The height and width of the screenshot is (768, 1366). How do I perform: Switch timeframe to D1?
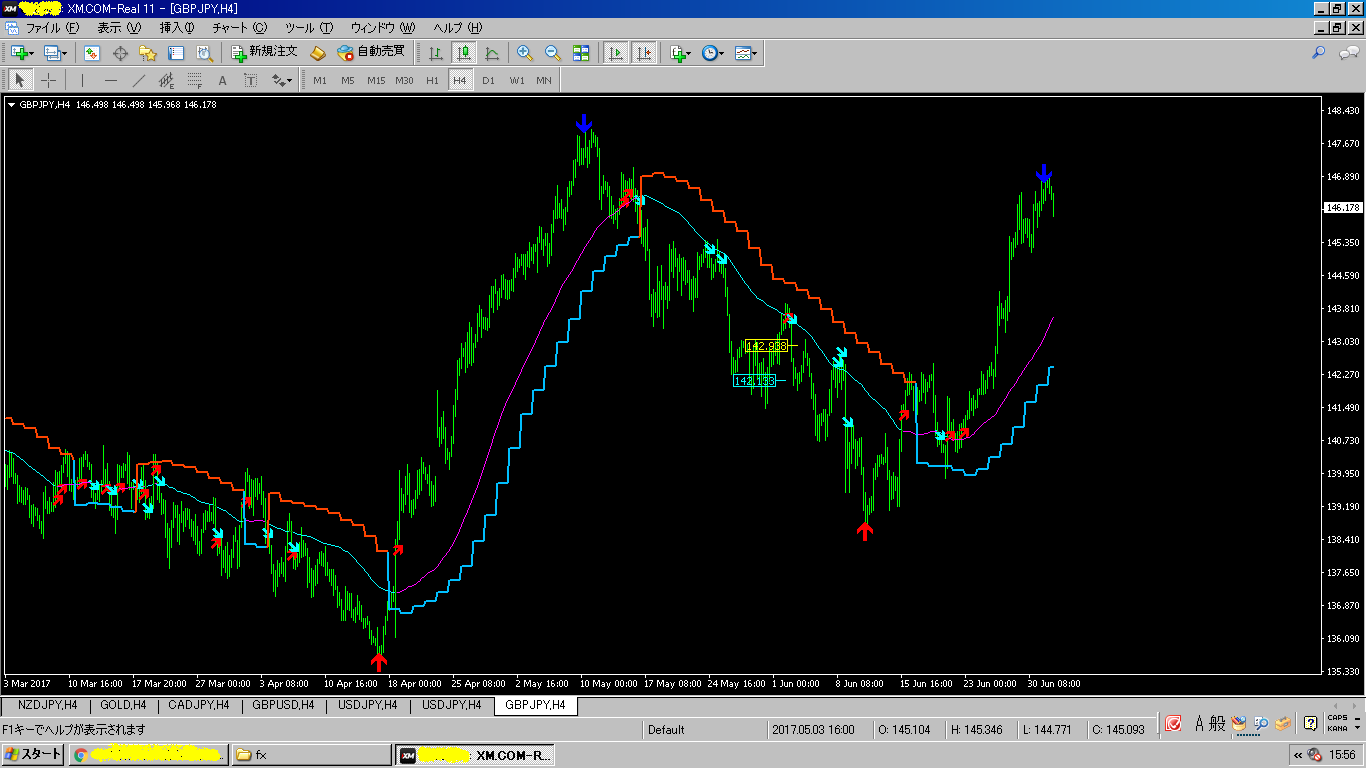click(488, 80)
